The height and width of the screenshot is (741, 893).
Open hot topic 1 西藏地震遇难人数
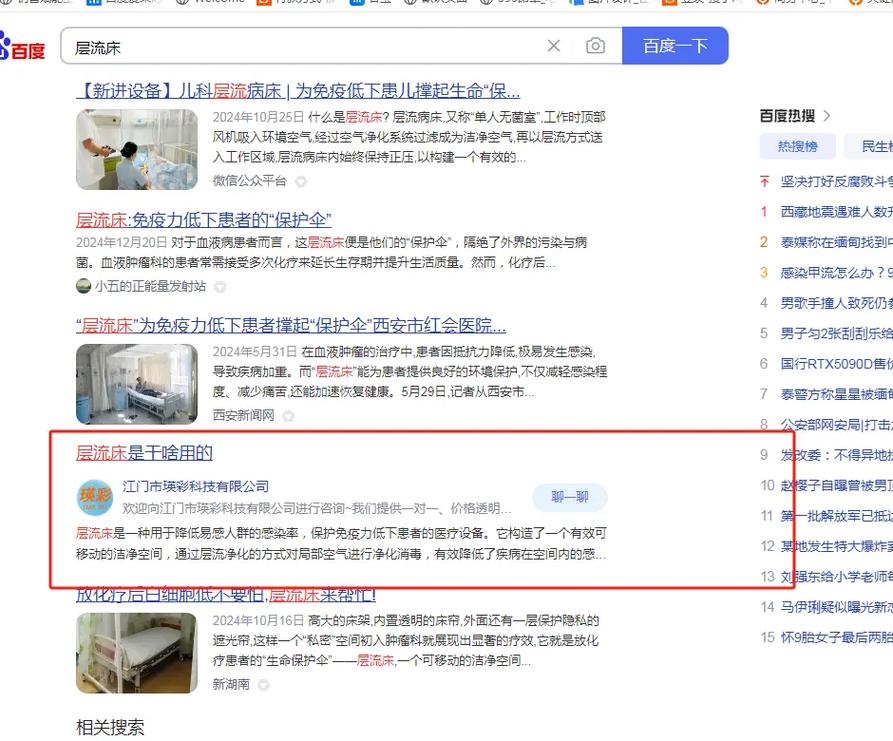pyautogui.click(x=836, y=212)
